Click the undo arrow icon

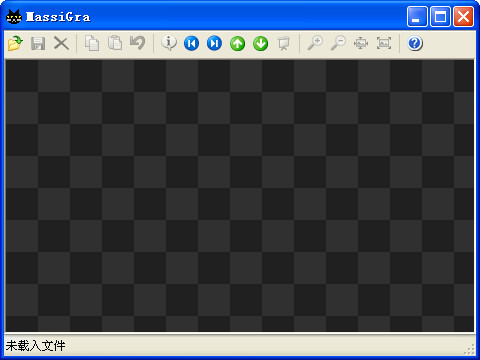[x=138, y=43]
